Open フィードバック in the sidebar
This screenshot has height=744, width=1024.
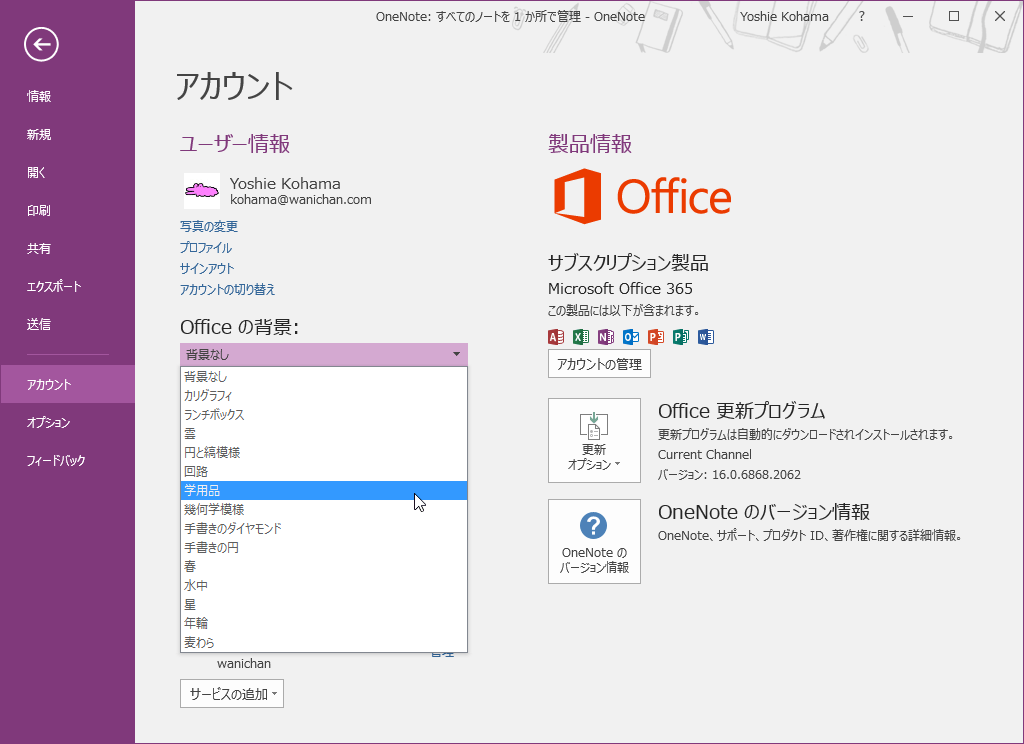point(67,460)
